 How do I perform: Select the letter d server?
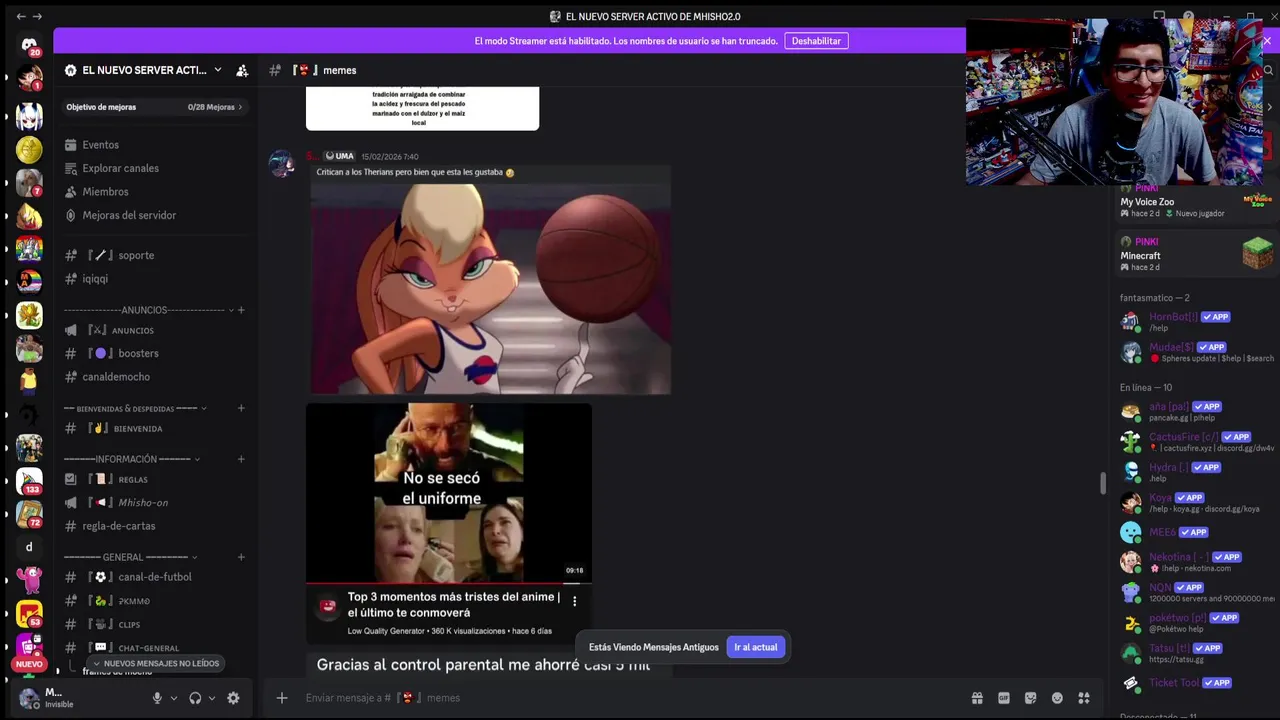point(29,547)
